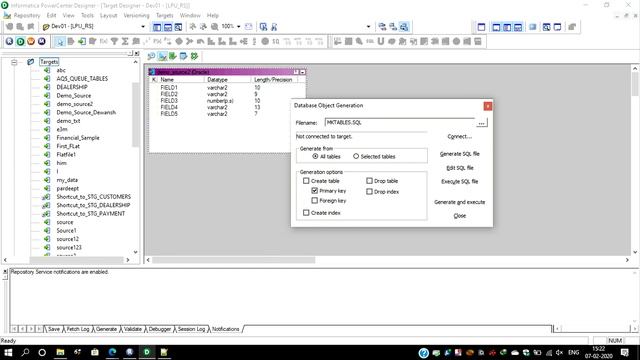Open the Tools menu
Screen dimensions: 640x360
coord(87,16)
